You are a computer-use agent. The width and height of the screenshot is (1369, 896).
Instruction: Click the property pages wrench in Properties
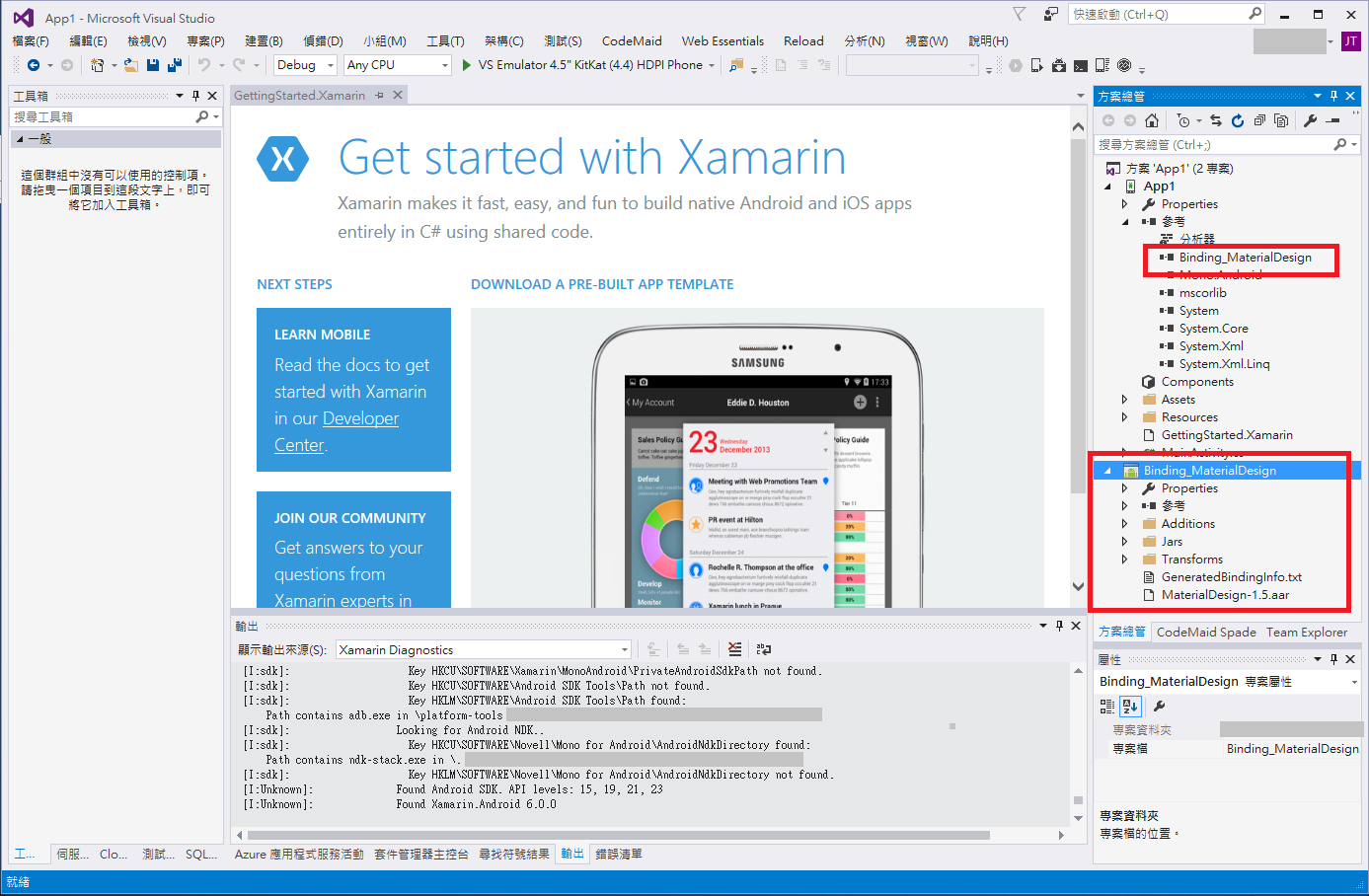tap(1160, 707)
